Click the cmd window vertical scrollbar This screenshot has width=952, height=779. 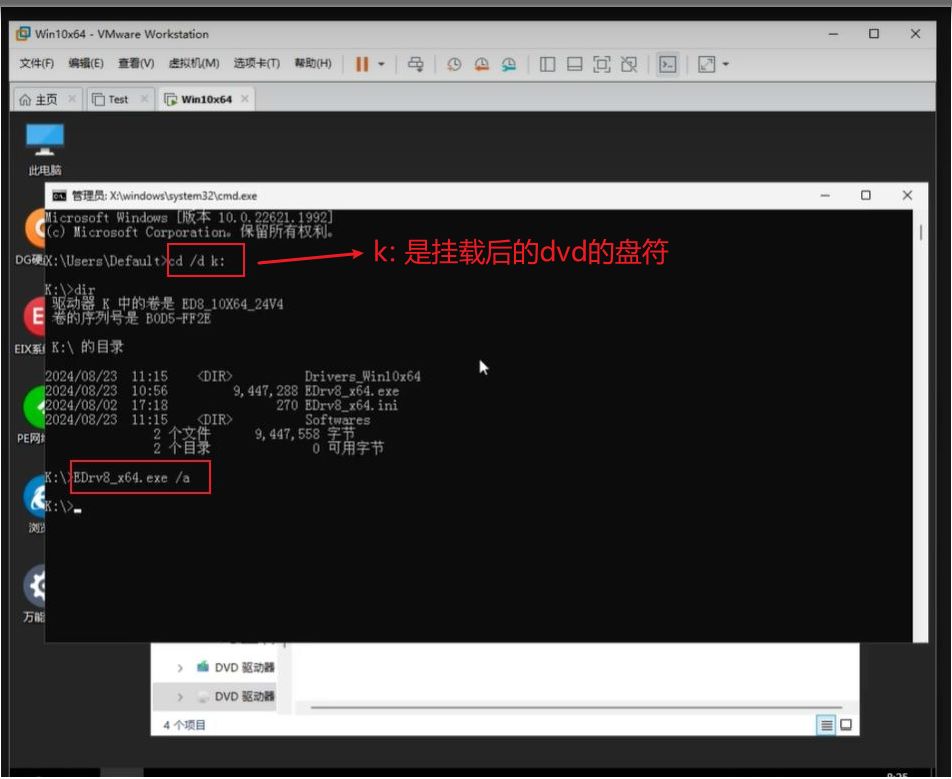click(x=920, y=234)
